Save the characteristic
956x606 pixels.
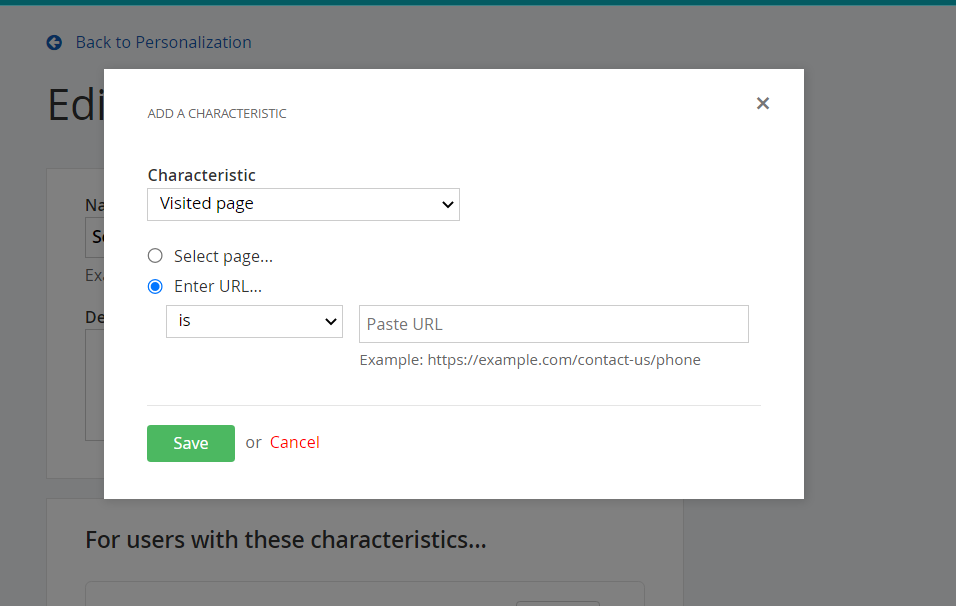[x=191, y=443]
